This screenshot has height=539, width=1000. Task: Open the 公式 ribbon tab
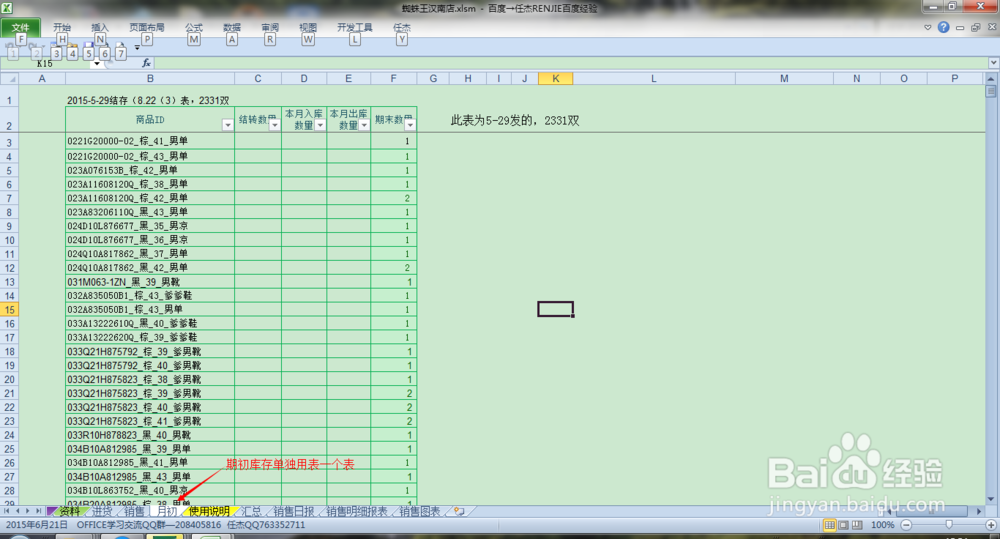click(x=194, y=27)
